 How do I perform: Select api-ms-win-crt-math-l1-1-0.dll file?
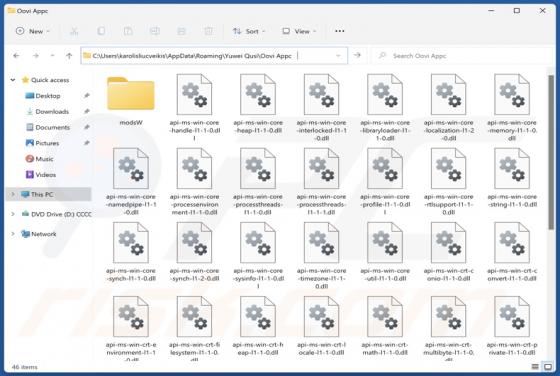tap(385, 326)
